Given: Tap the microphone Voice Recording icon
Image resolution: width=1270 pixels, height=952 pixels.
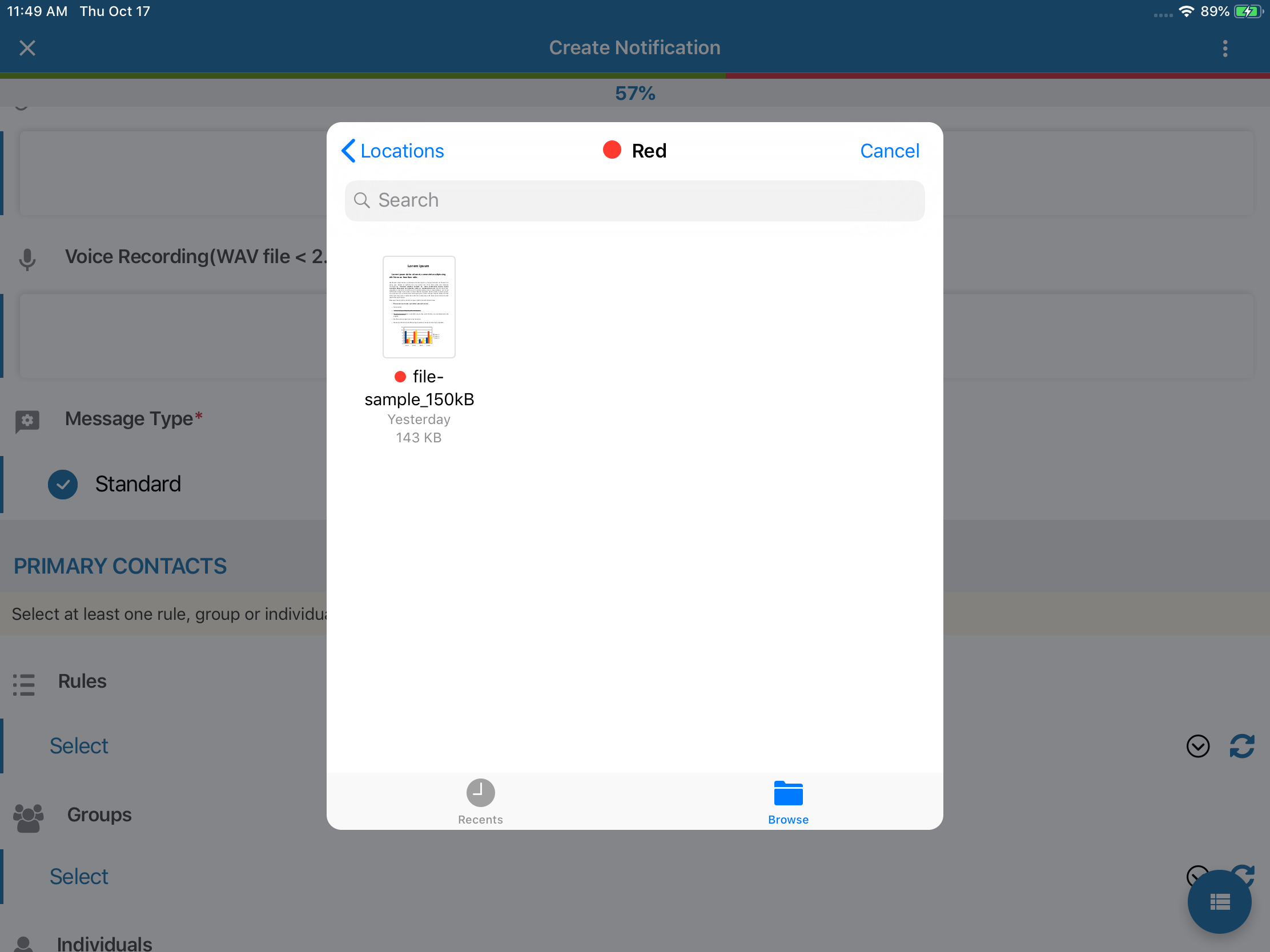Looking at the screenshot, I should (x=27, y=259).
